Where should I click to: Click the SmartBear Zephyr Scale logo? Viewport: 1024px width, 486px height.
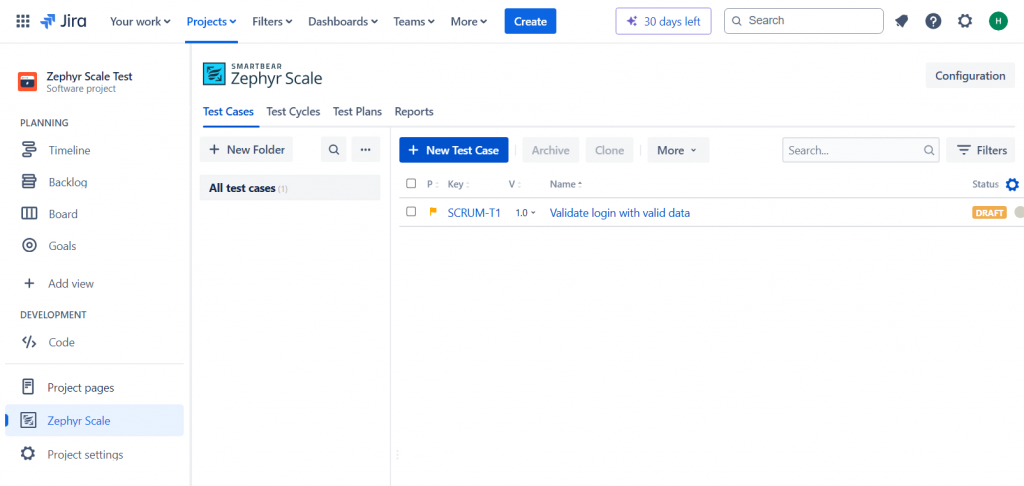pos(263,74)
